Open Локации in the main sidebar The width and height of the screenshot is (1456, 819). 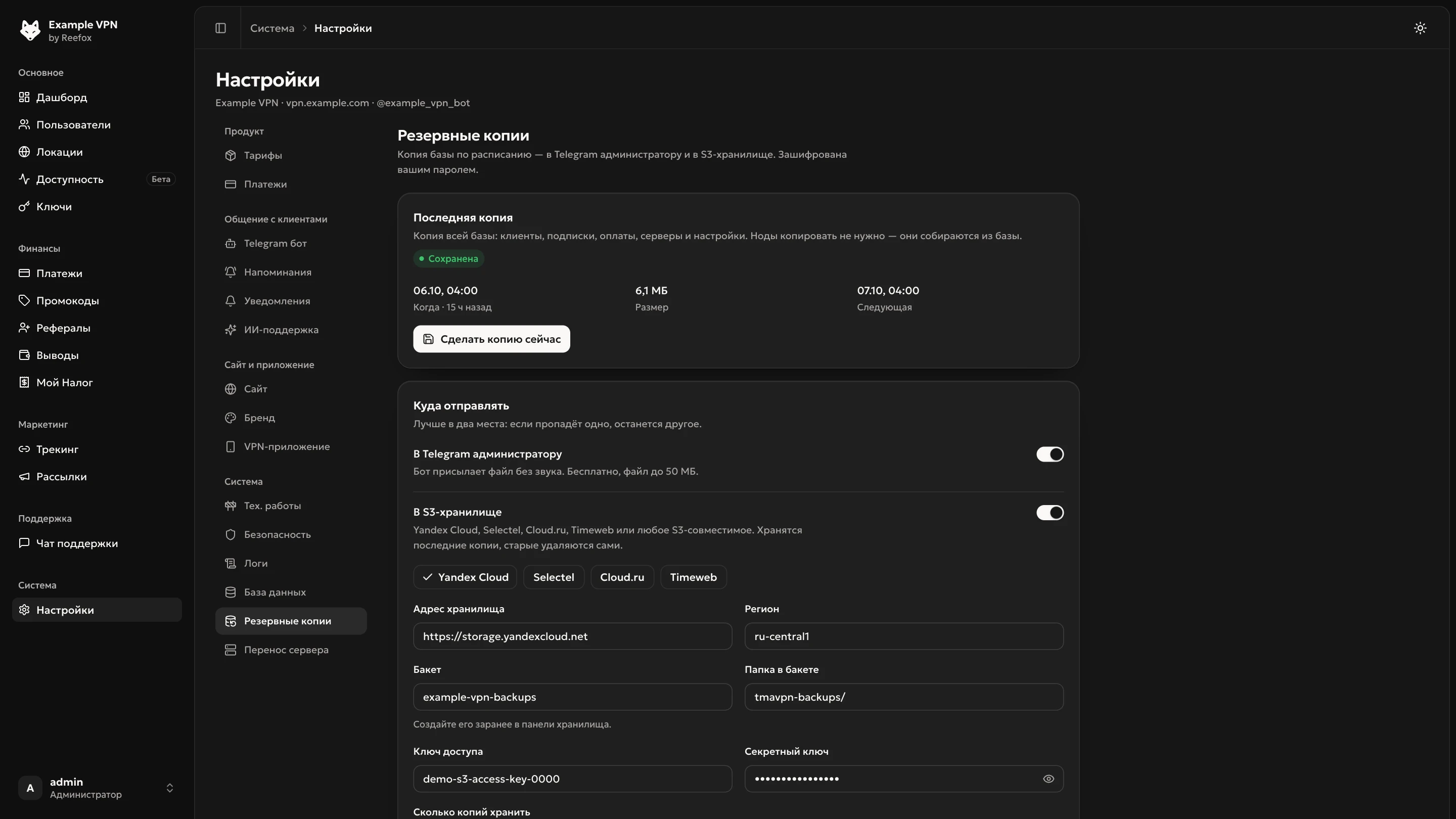pos(97,152)
